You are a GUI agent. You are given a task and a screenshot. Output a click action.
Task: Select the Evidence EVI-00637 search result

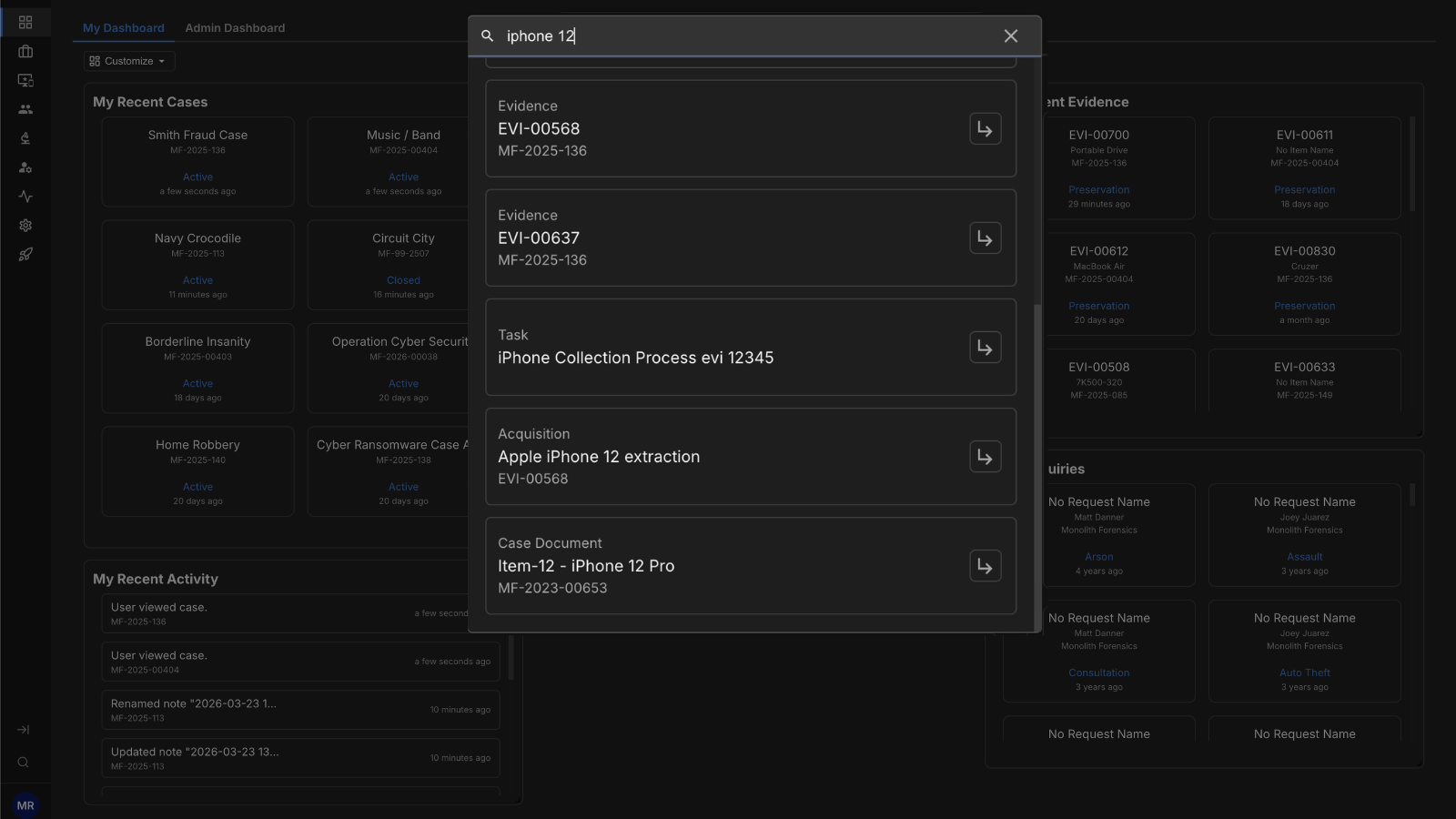pyautogui.click(x=751, y=238)
